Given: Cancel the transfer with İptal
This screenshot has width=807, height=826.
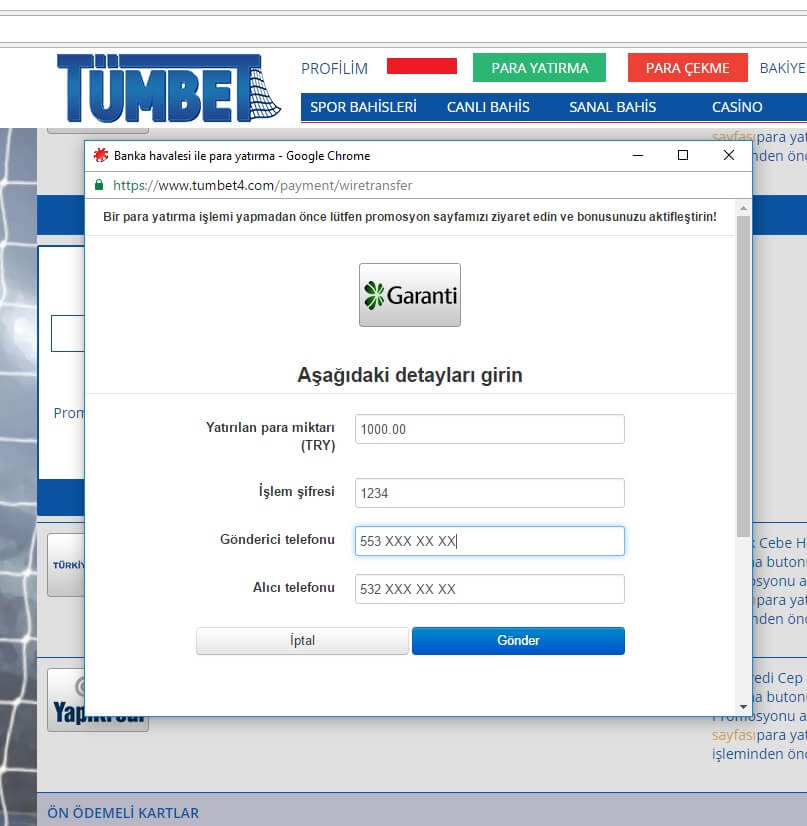Looking at the screenshot, I should pyautogui.click(x=302, y=640).
